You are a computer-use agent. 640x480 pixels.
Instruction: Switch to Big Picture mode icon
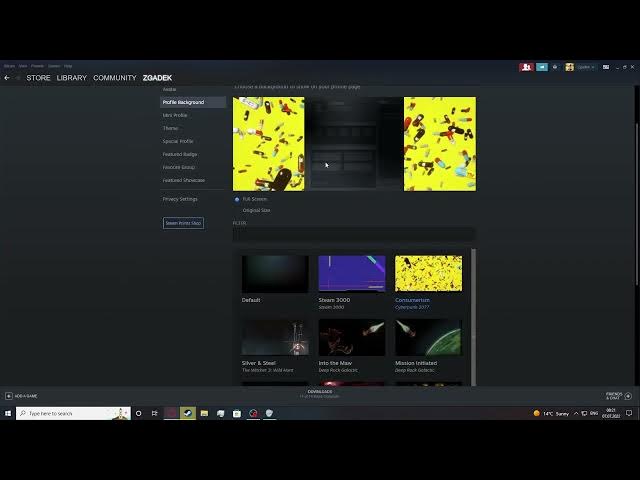click(x=606, y=67)
